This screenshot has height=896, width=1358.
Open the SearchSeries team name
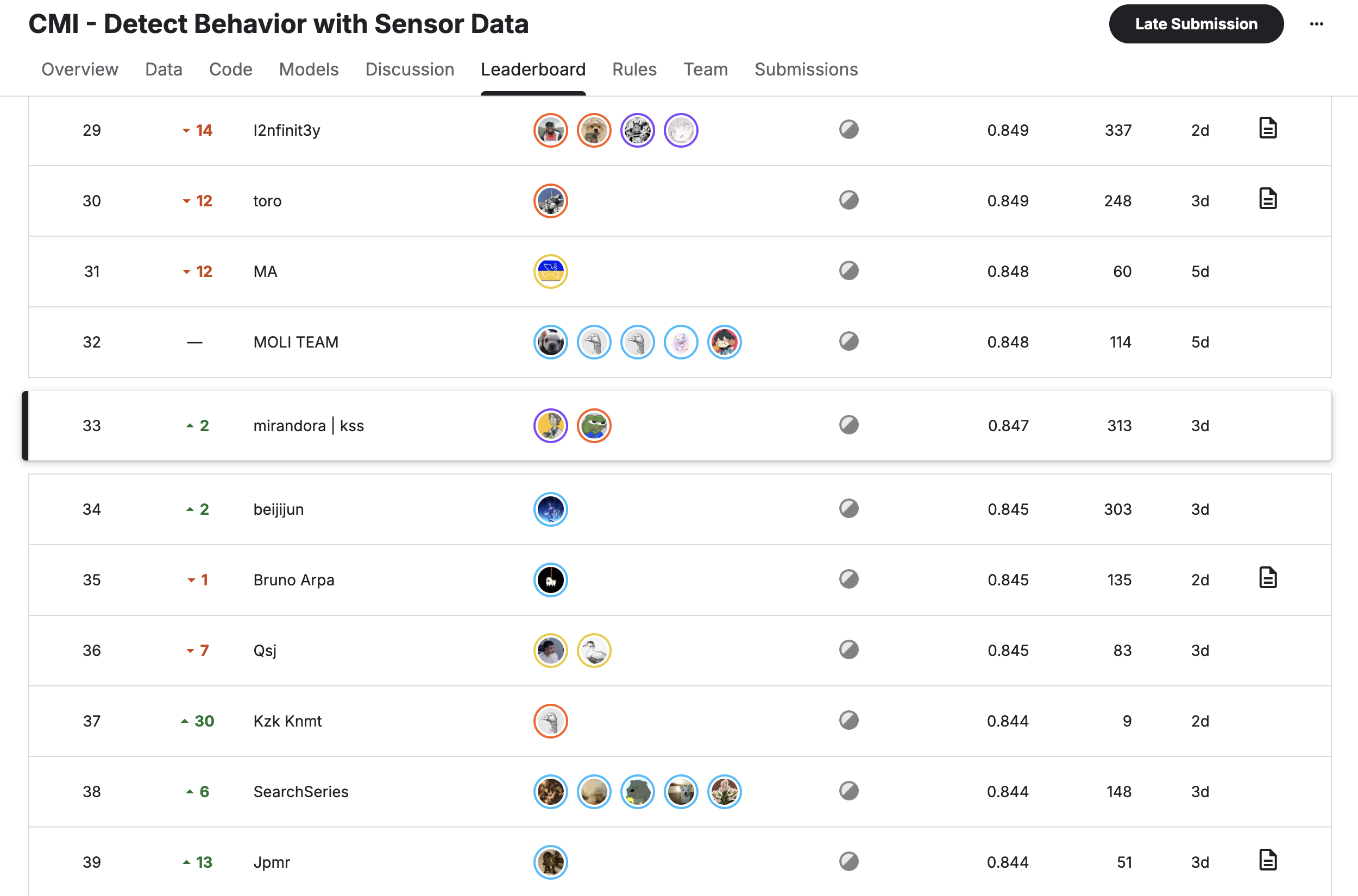pyautogui.click(x=300, y=791)
